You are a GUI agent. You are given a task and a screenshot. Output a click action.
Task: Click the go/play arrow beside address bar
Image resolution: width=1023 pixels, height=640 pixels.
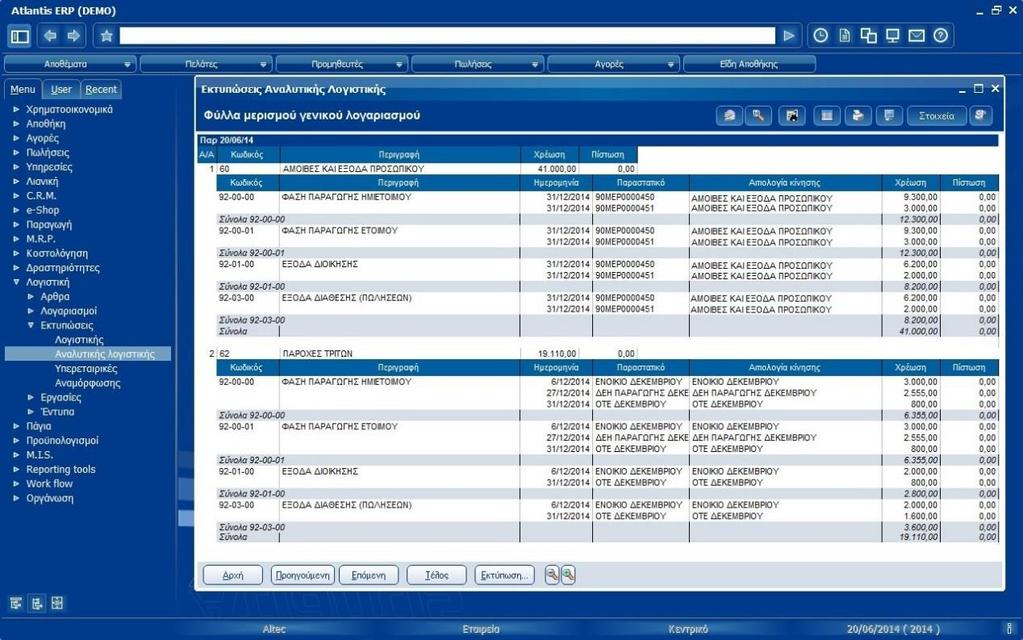(x=789, y=36)
